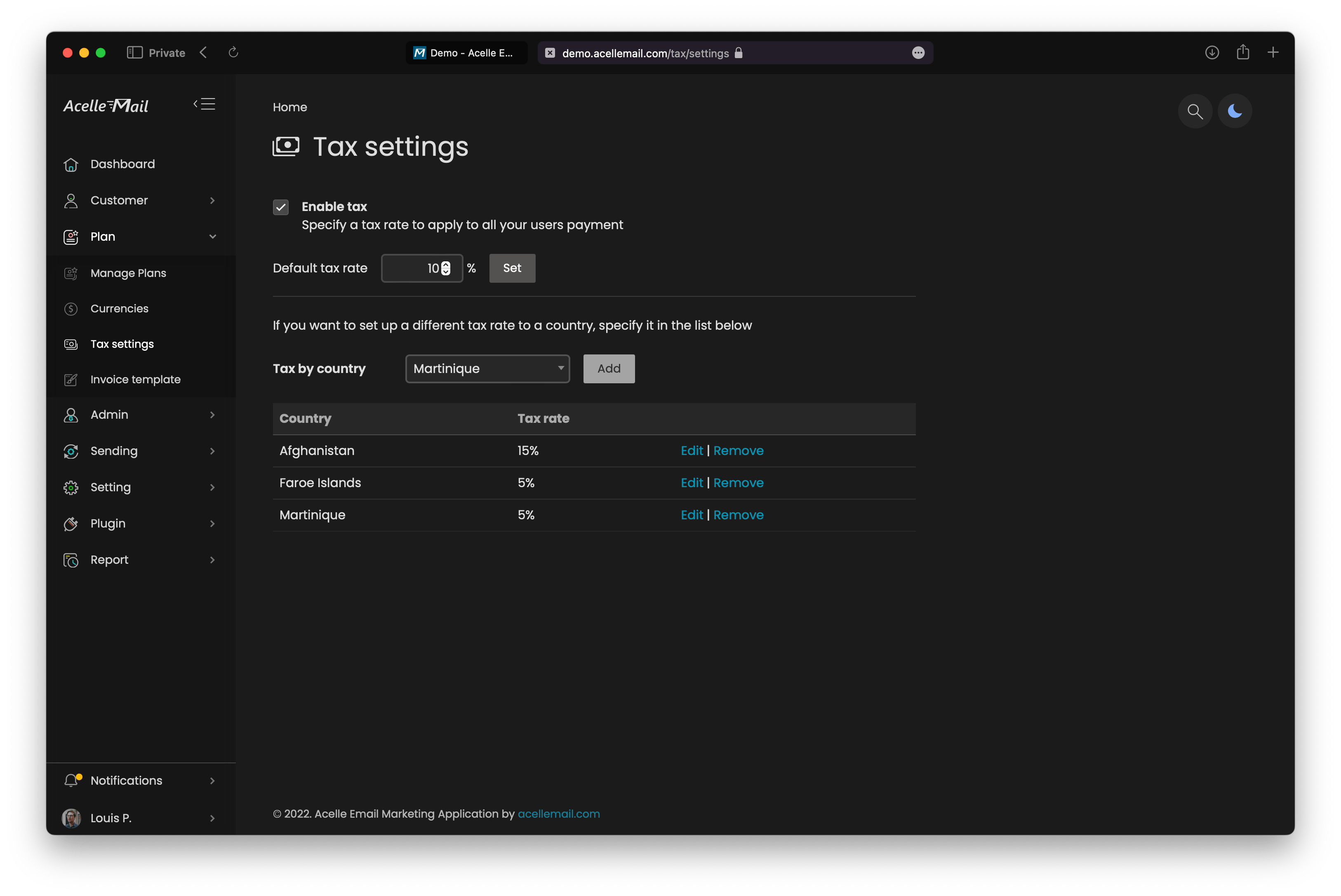1341x896 pixels.
Task: Edit the Faroe Islands tax rate
Action: (x=692, y=483)
